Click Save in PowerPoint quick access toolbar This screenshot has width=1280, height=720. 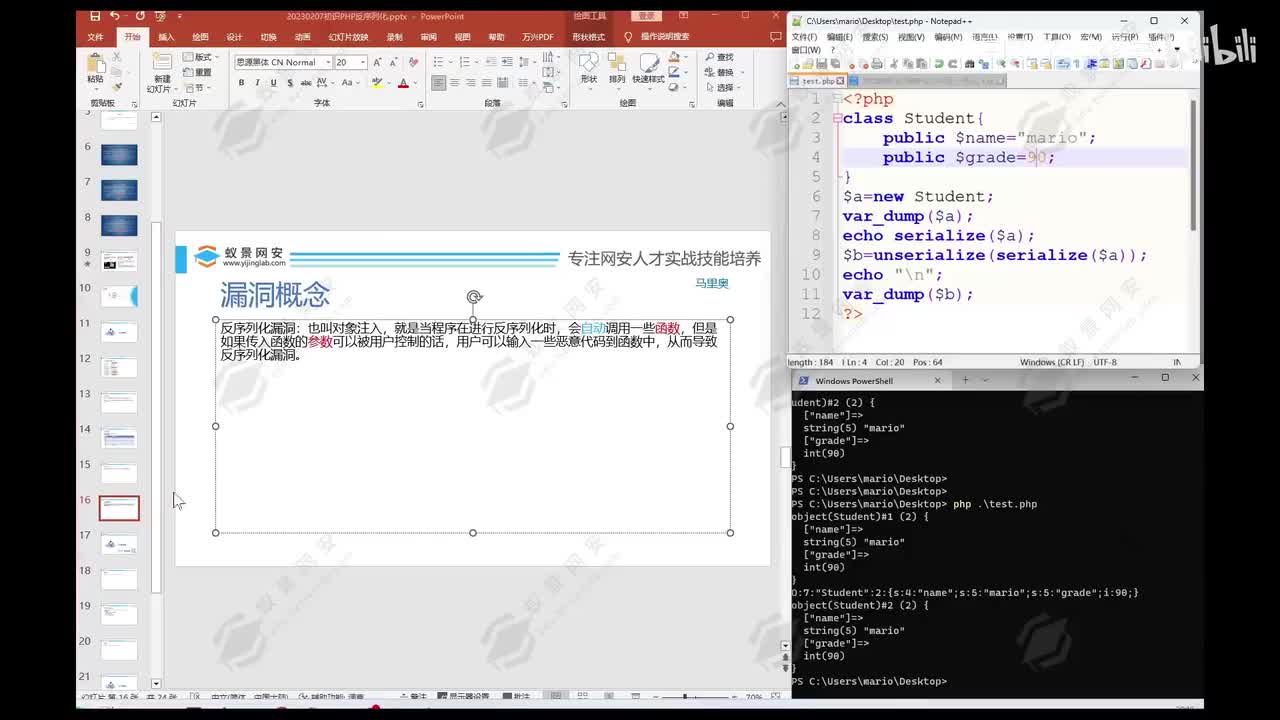[x=95, y=16]
